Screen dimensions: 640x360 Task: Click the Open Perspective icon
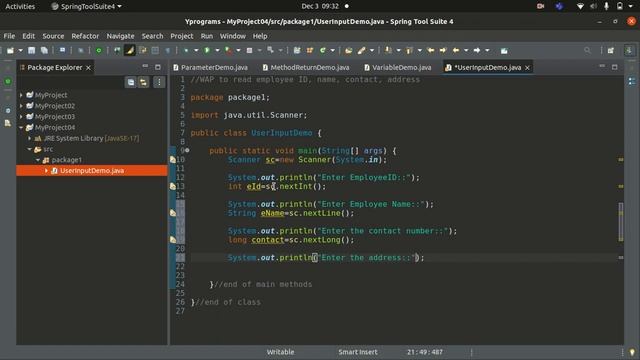(611, 51)
